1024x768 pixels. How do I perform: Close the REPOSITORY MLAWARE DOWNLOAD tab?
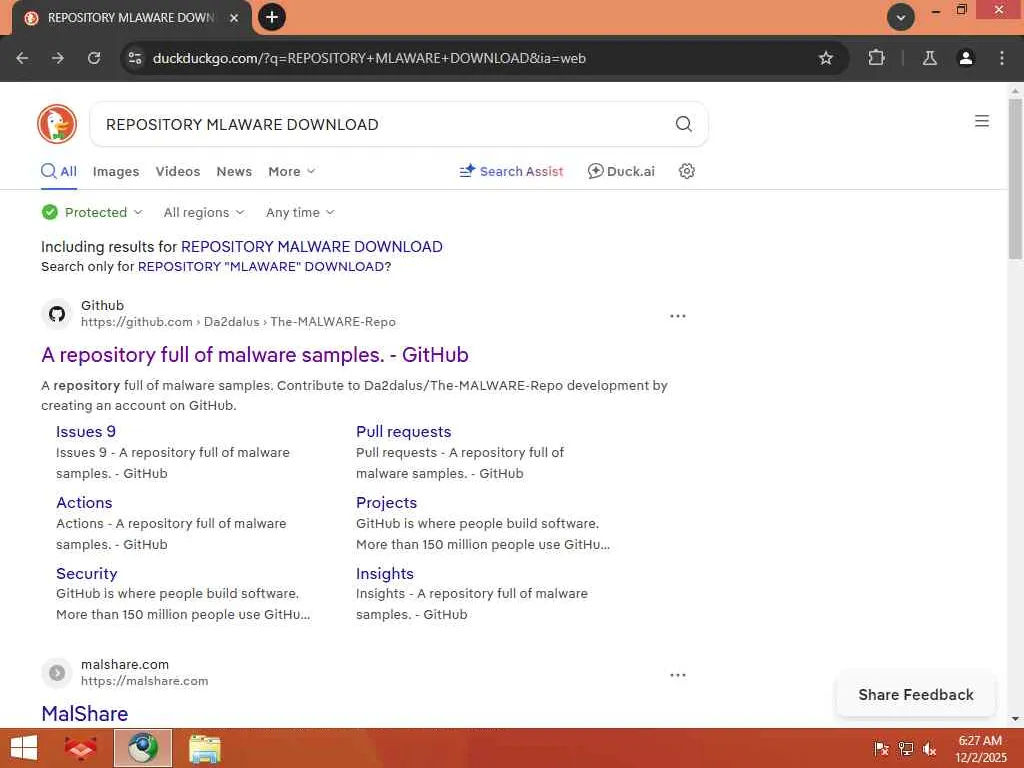tap(234, 18)
